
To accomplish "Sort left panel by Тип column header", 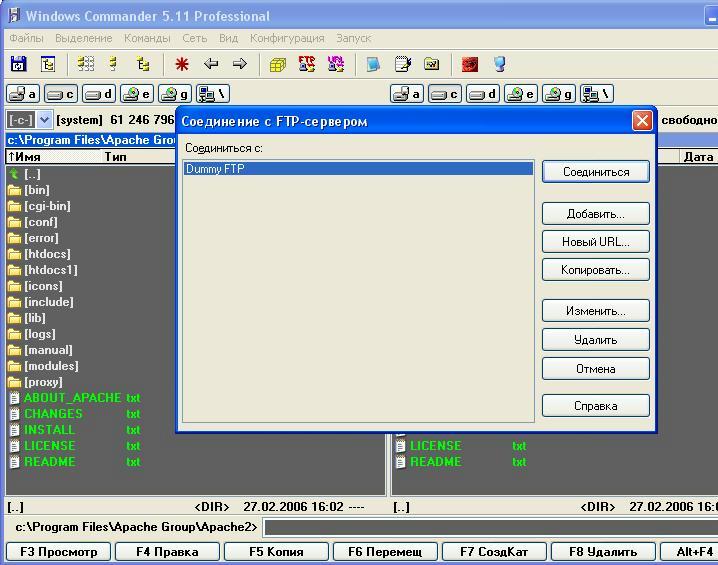I will click(137, 157).
